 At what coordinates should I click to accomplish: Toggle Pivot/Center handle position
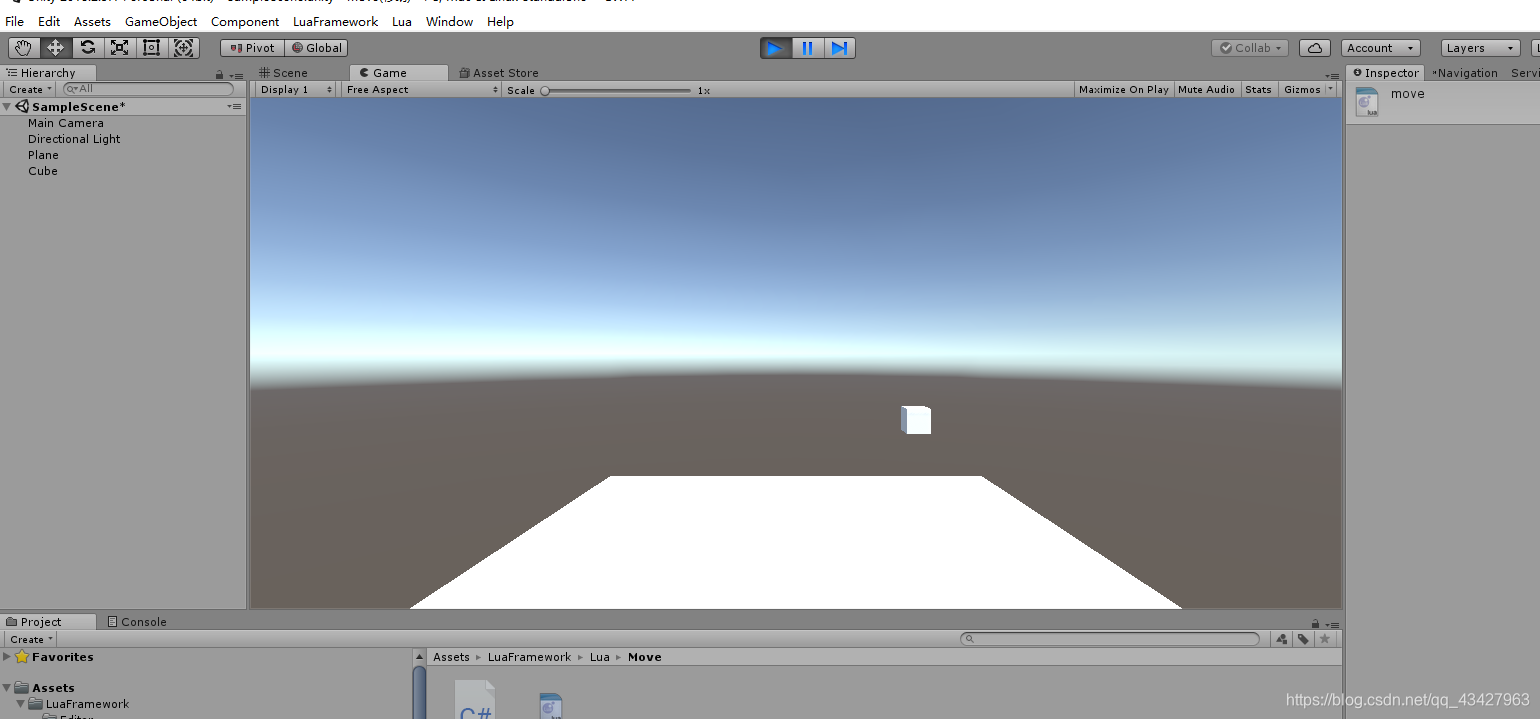[x=253, y=48]
